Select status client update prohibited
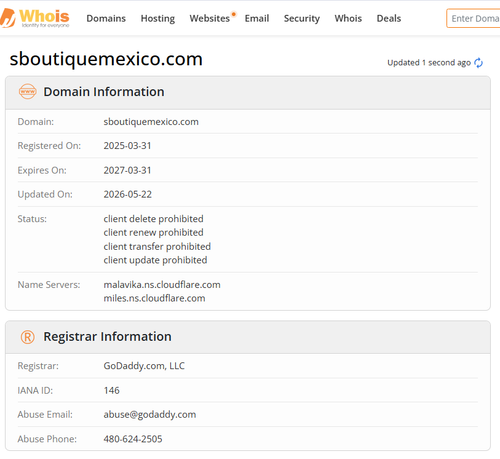 click(x=155, y=260)
